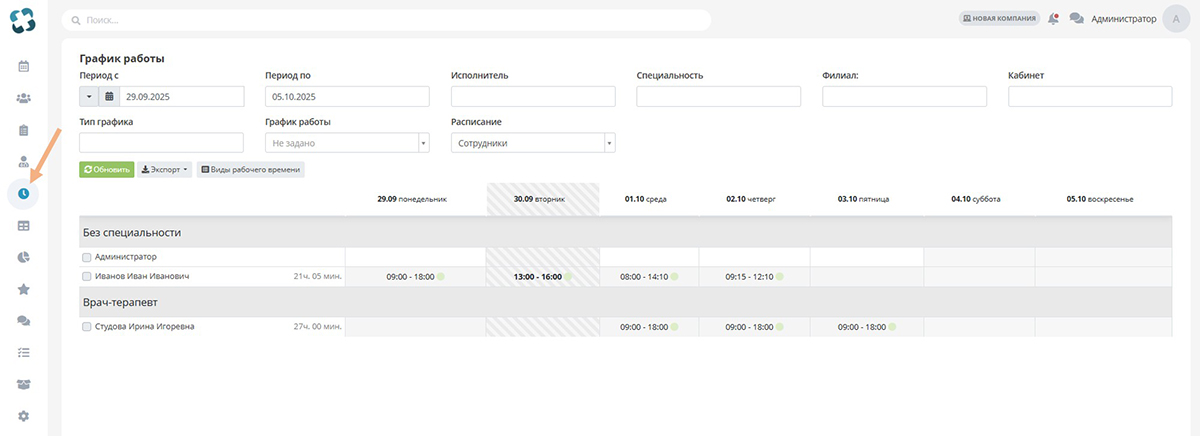
Task: Click the Исполнитель input field
Action: 533,96
